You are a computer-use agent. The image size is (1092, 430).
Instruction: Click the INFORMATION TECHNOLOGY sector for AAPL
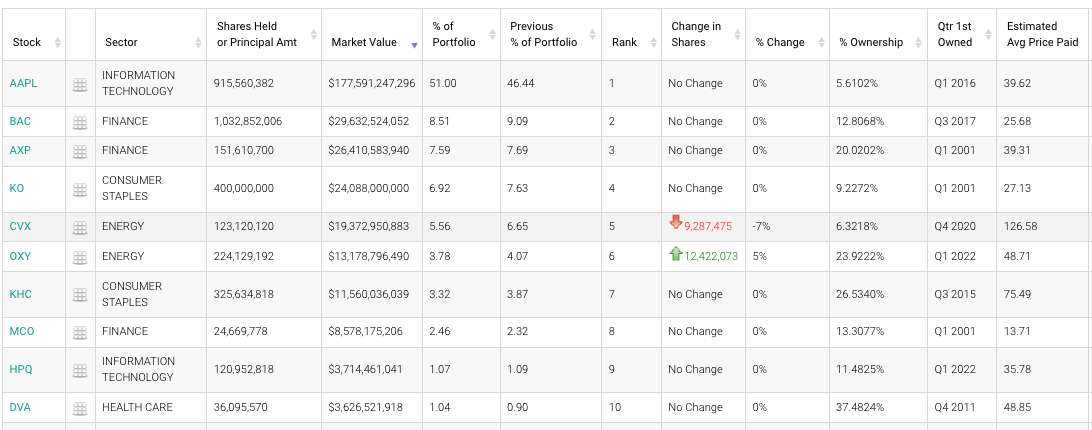[x=139, y=84]
